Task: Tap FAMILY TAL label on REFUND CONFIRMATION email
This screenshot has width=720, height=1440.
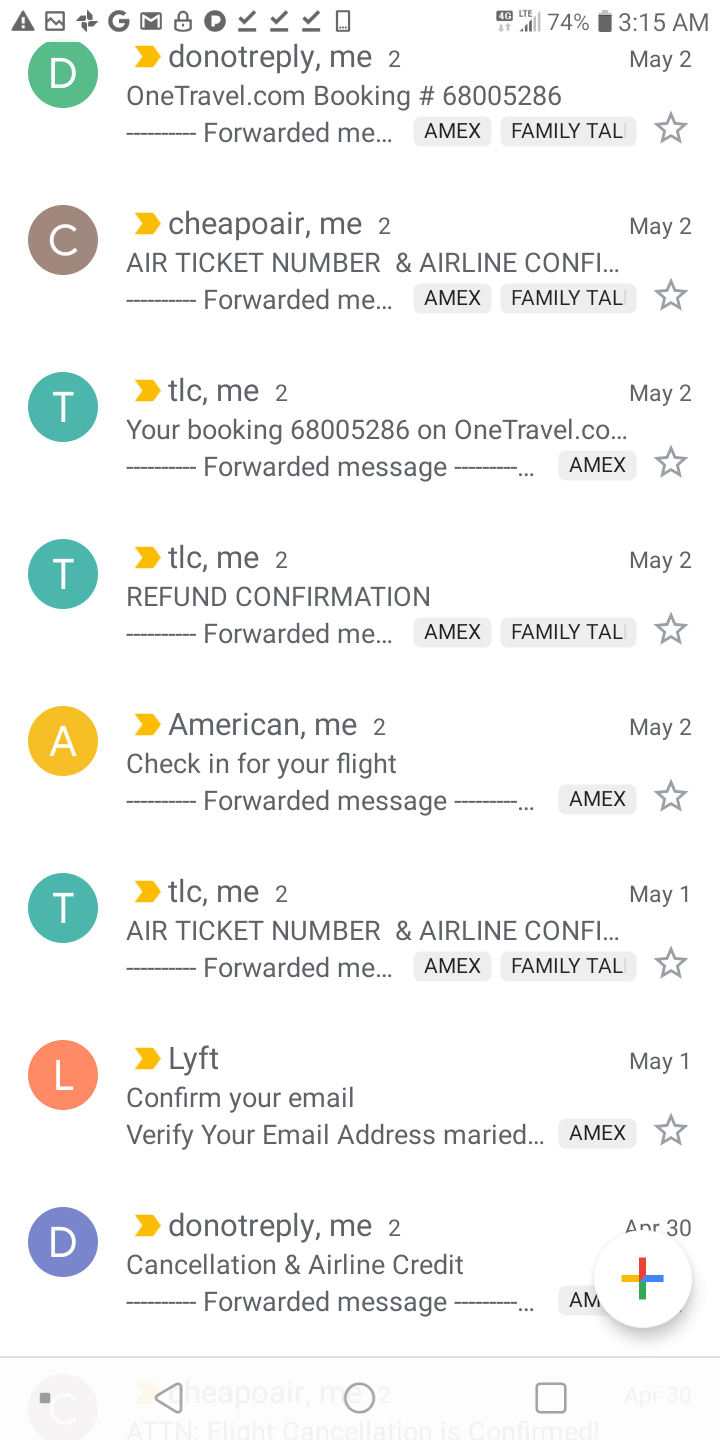Action: click(x=568, y=631)
